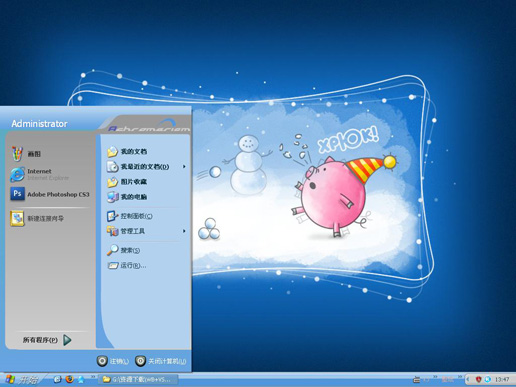Open Adobe Photoshop CS3
The image size is (516, 387).
pyautogui.click(x=50, y=194)
